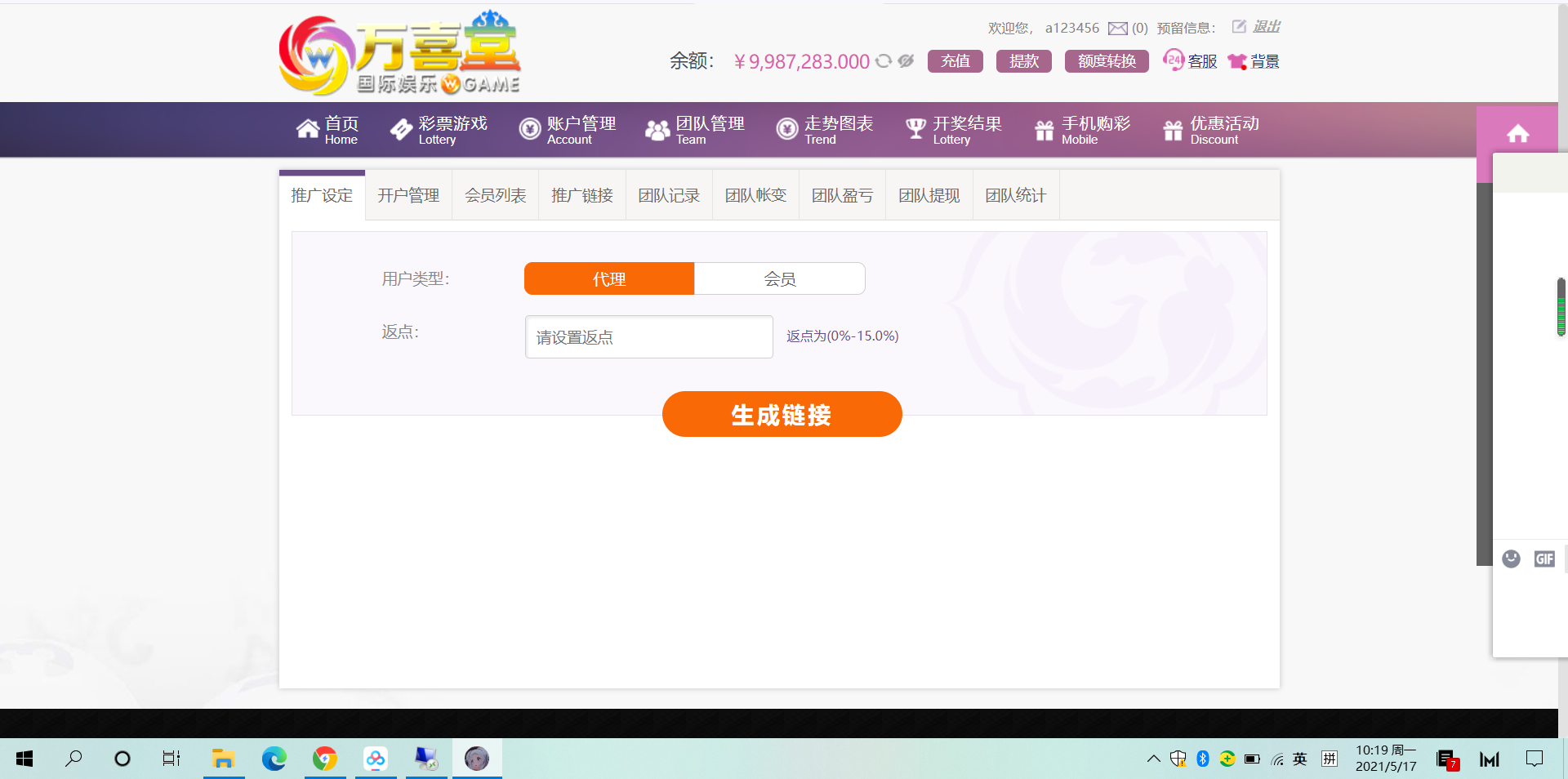This screenshot has width=1568, height=779.
Task: Click the 返点 rebate input field
Action: click(x=648, y=337)
